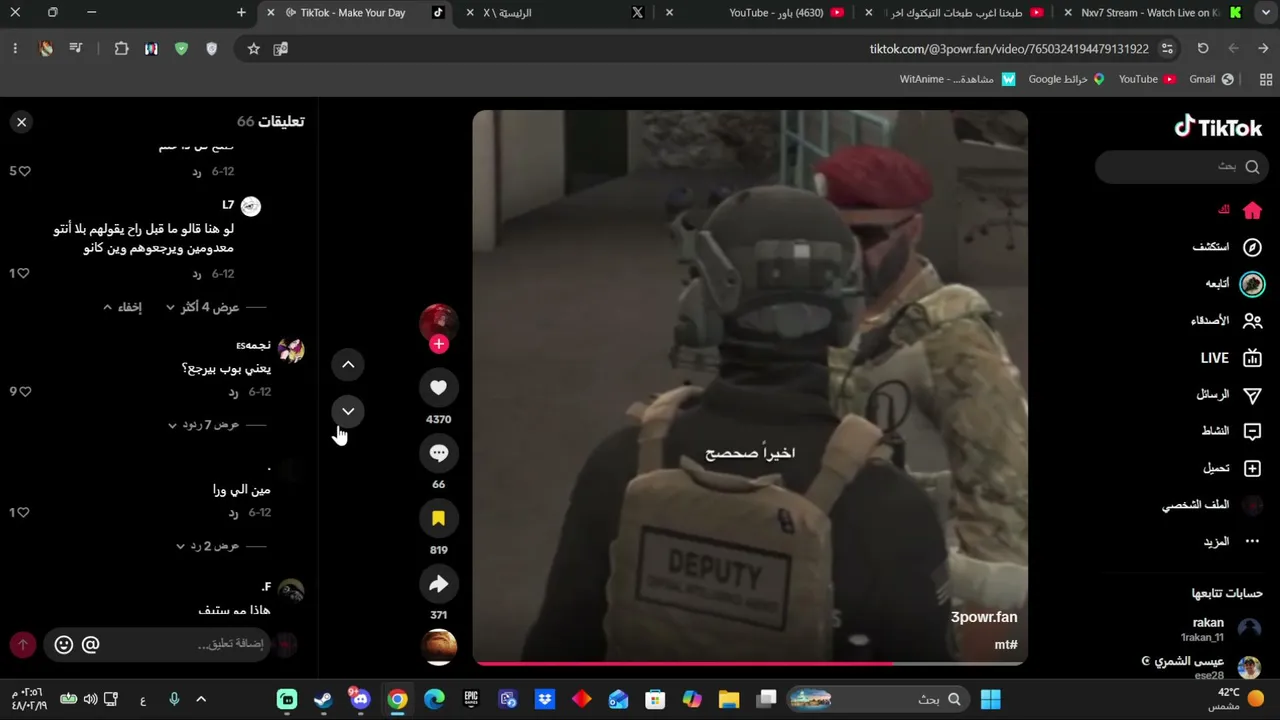Switch to the Nxv7 Stream tab
Image resolution: width=1280 pixels, height=720 pixels.
point(1154,13)
